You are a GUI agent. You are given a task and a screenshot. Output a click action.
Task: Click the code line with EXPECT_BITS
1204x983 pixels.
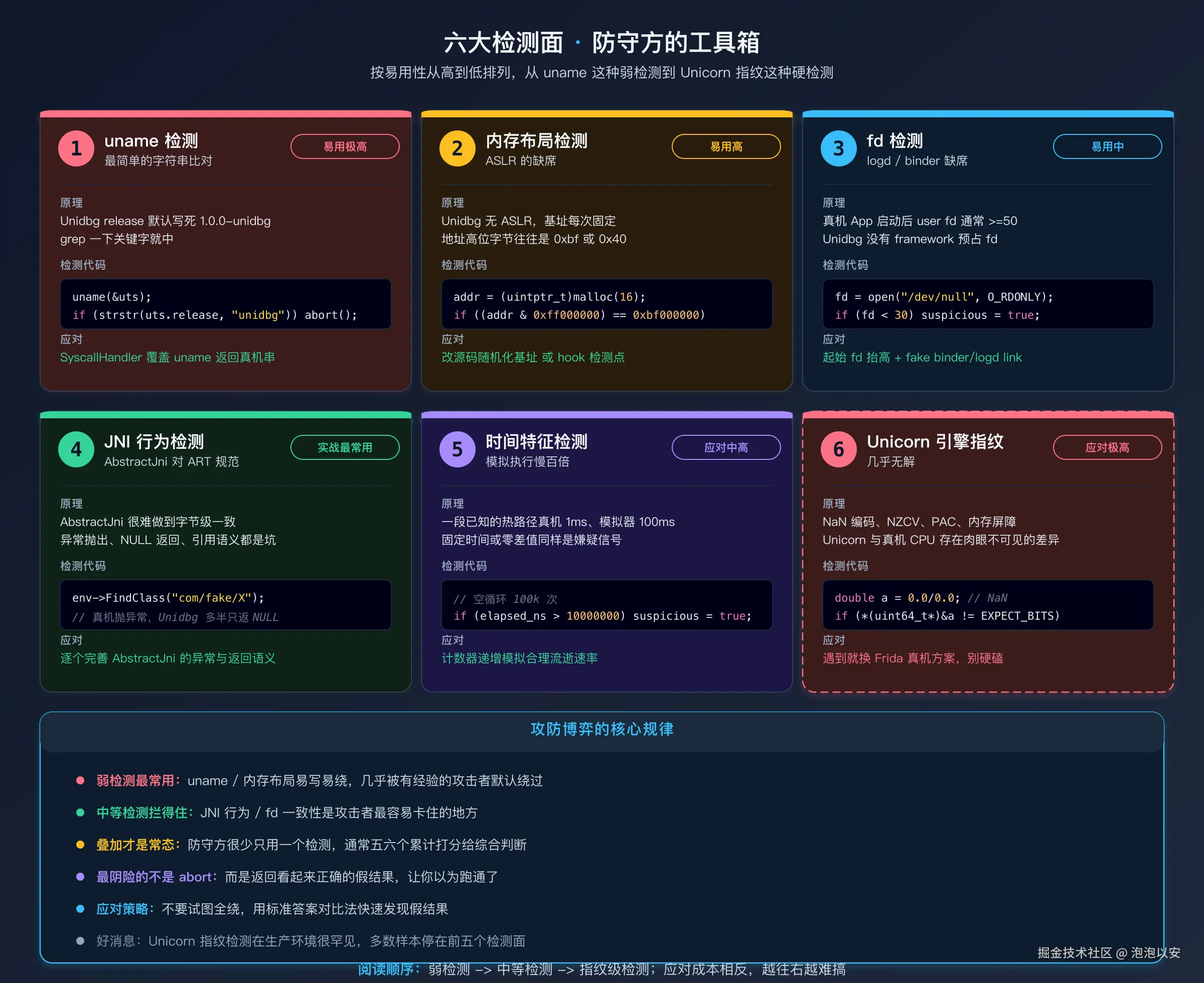click(x=947, y=615)
